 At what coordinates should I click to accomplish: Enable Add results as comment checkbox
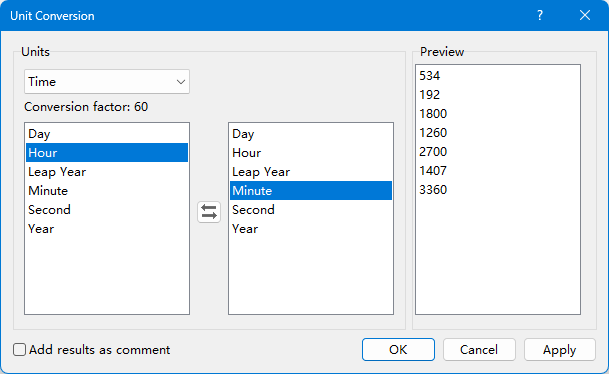pyautogui.click(x=19, y=350)
